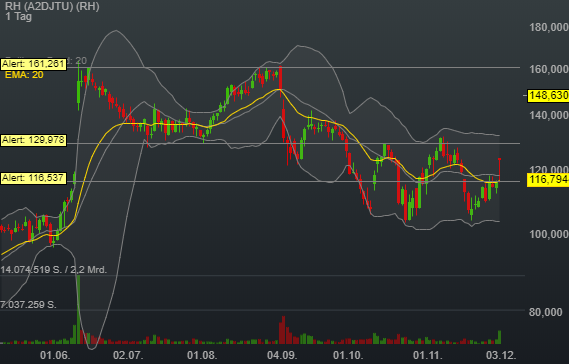
Task: Click the 01.06. date axis label
Action: pyautogui.click(x=54, y=355)
